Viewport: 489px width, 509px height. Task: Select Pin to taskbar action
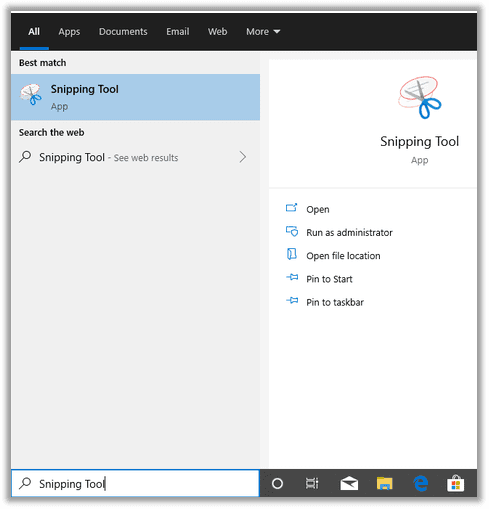[x=335, y=302]
